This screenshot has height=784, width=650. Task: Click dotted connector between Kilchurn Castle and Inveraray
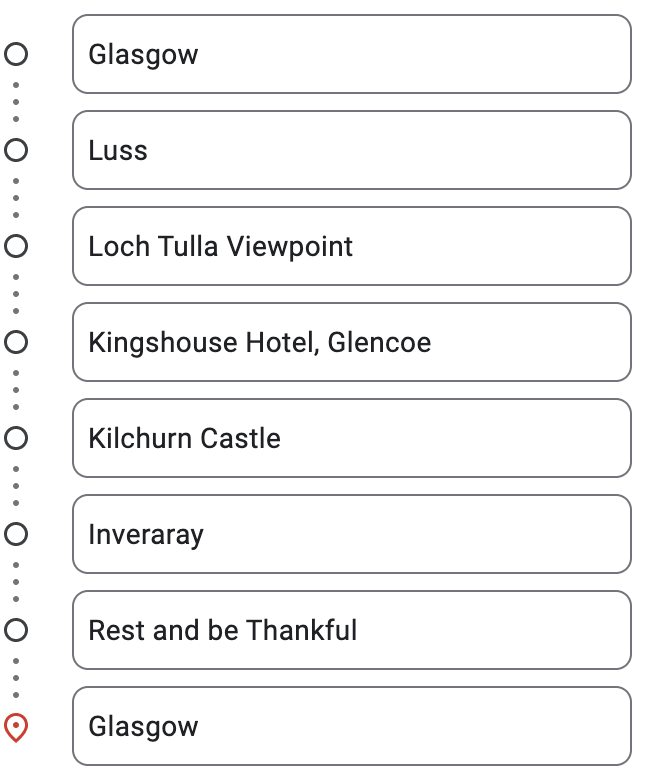click(x=16, y=486)
